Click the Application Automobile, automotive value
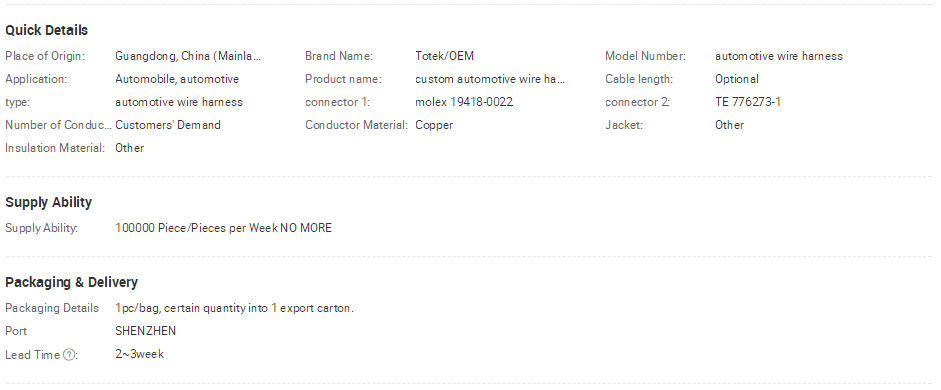 (177, 79)
